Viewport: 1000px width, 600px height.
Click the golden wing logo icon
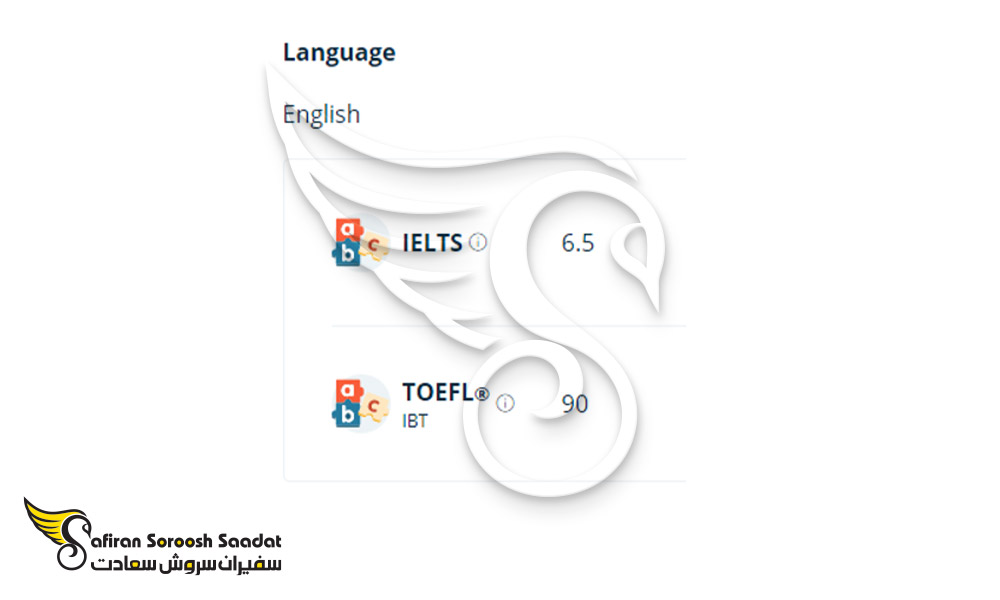pos(56,532)
